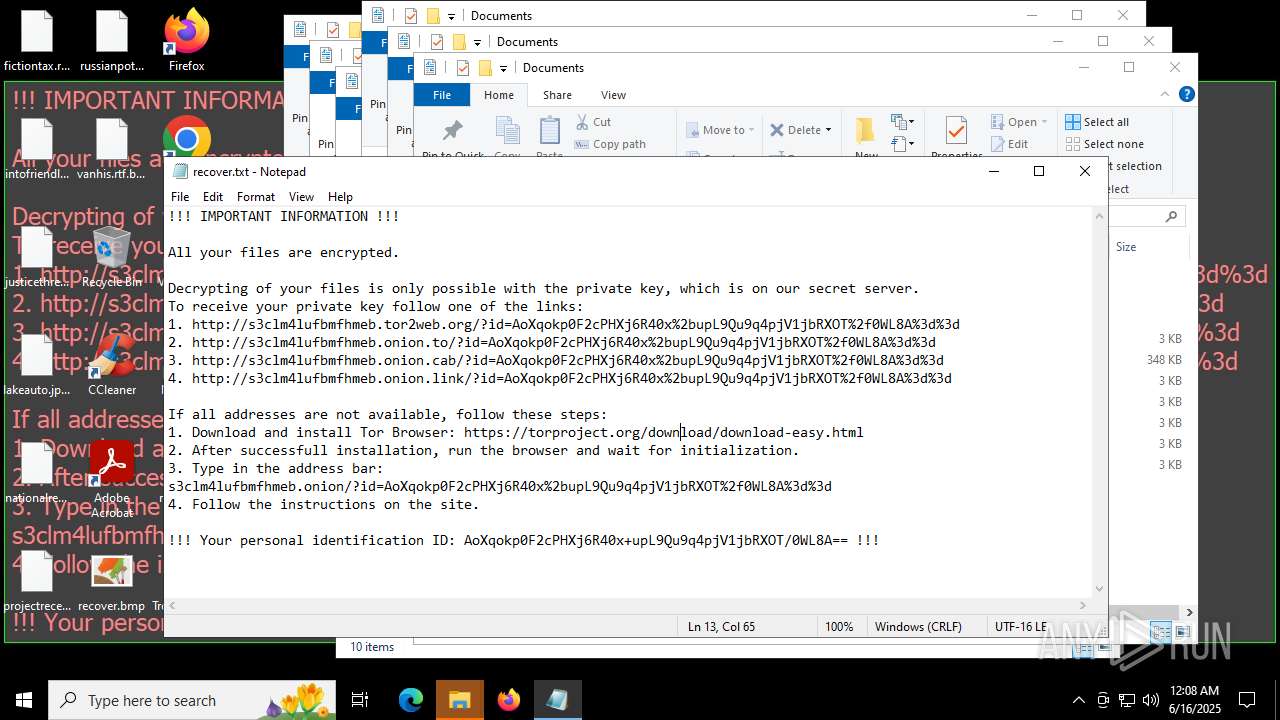Show hidden system tray icons
1280x720 pixels.
coord(1079,700)
